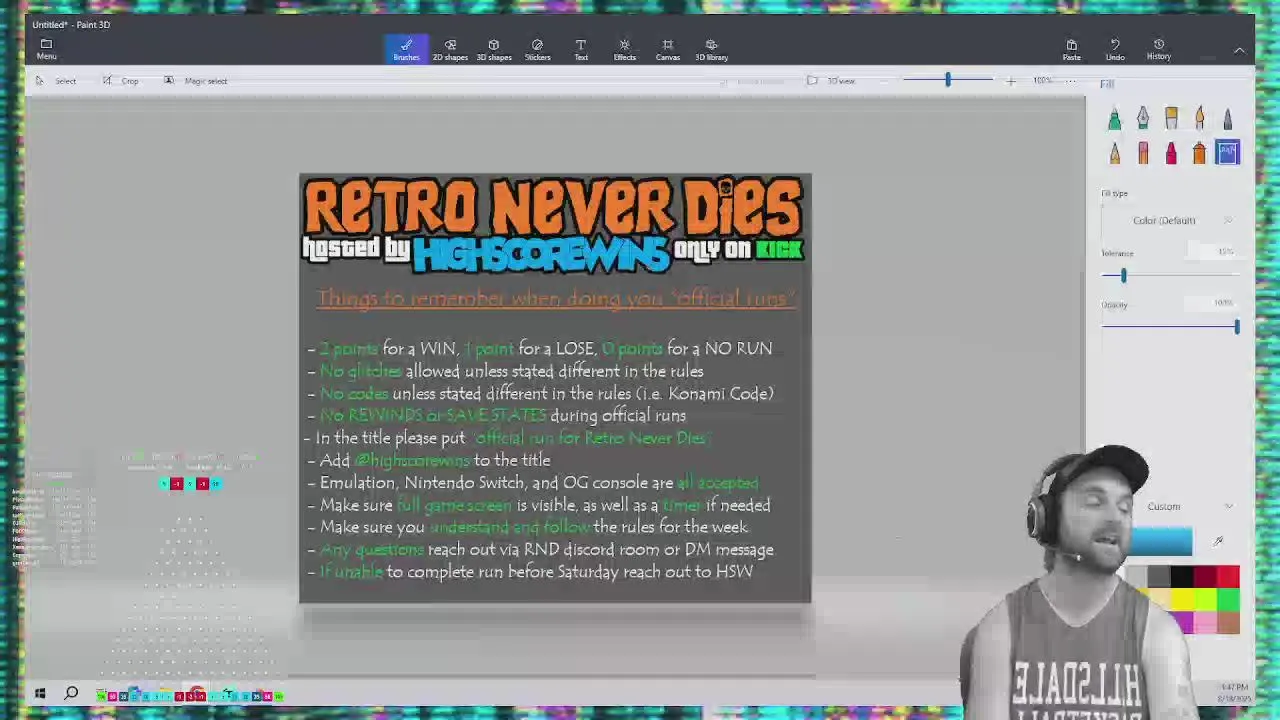Open the Stickers tab
Screen dimensions: 1280x720
(x=537, y=49)
